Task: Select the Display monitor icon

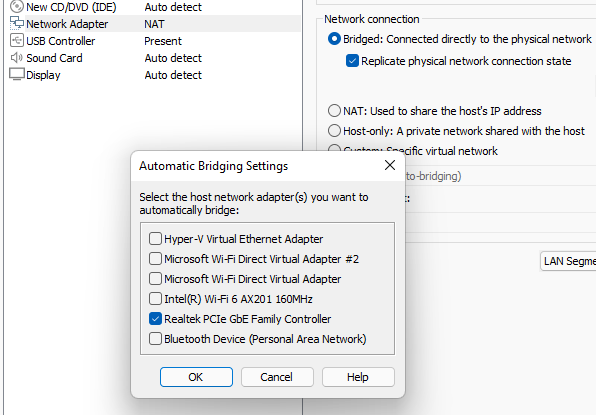Action: coord(17,74)
